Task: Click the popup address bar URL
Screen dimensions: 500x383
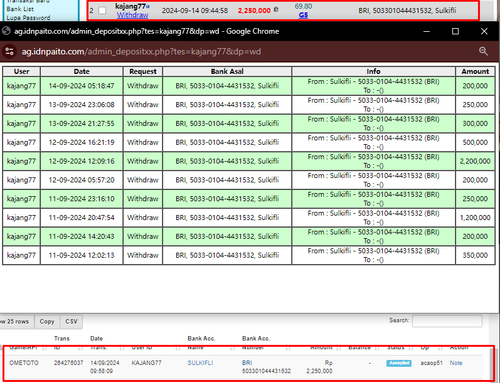Action: 141,52
